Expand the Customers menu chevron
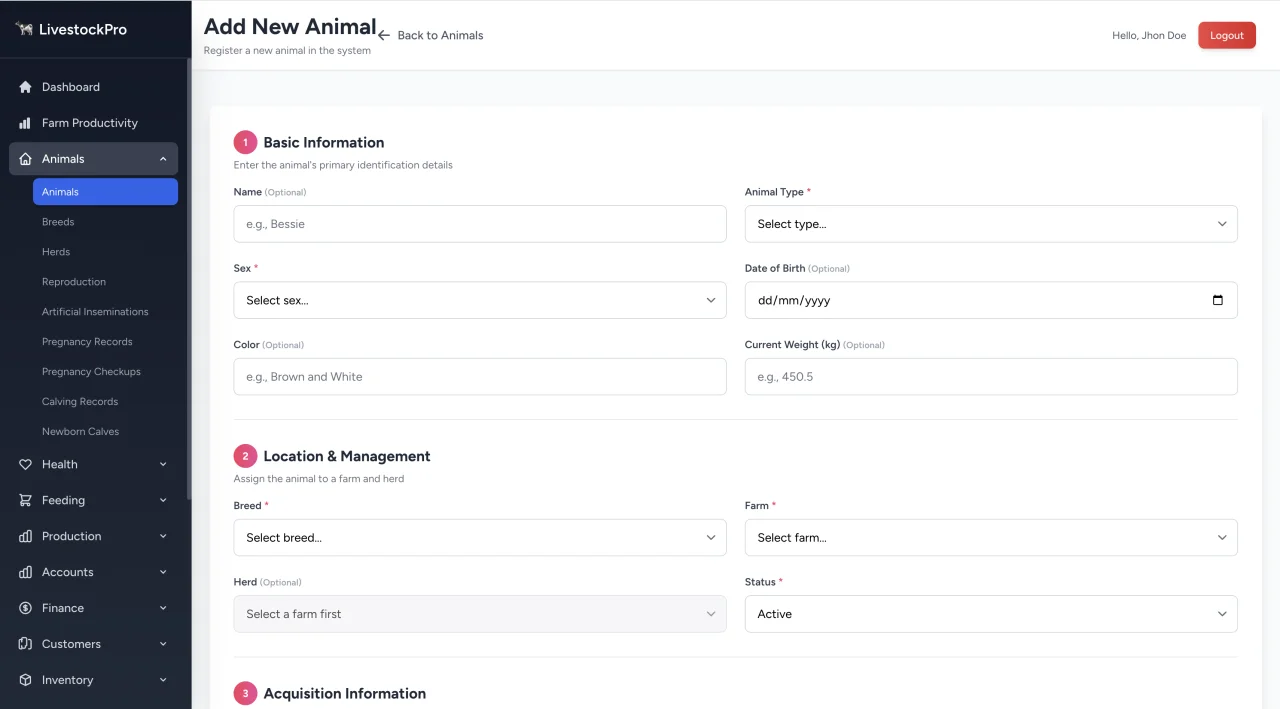1280x709 pixels. (x=163, y=644)
